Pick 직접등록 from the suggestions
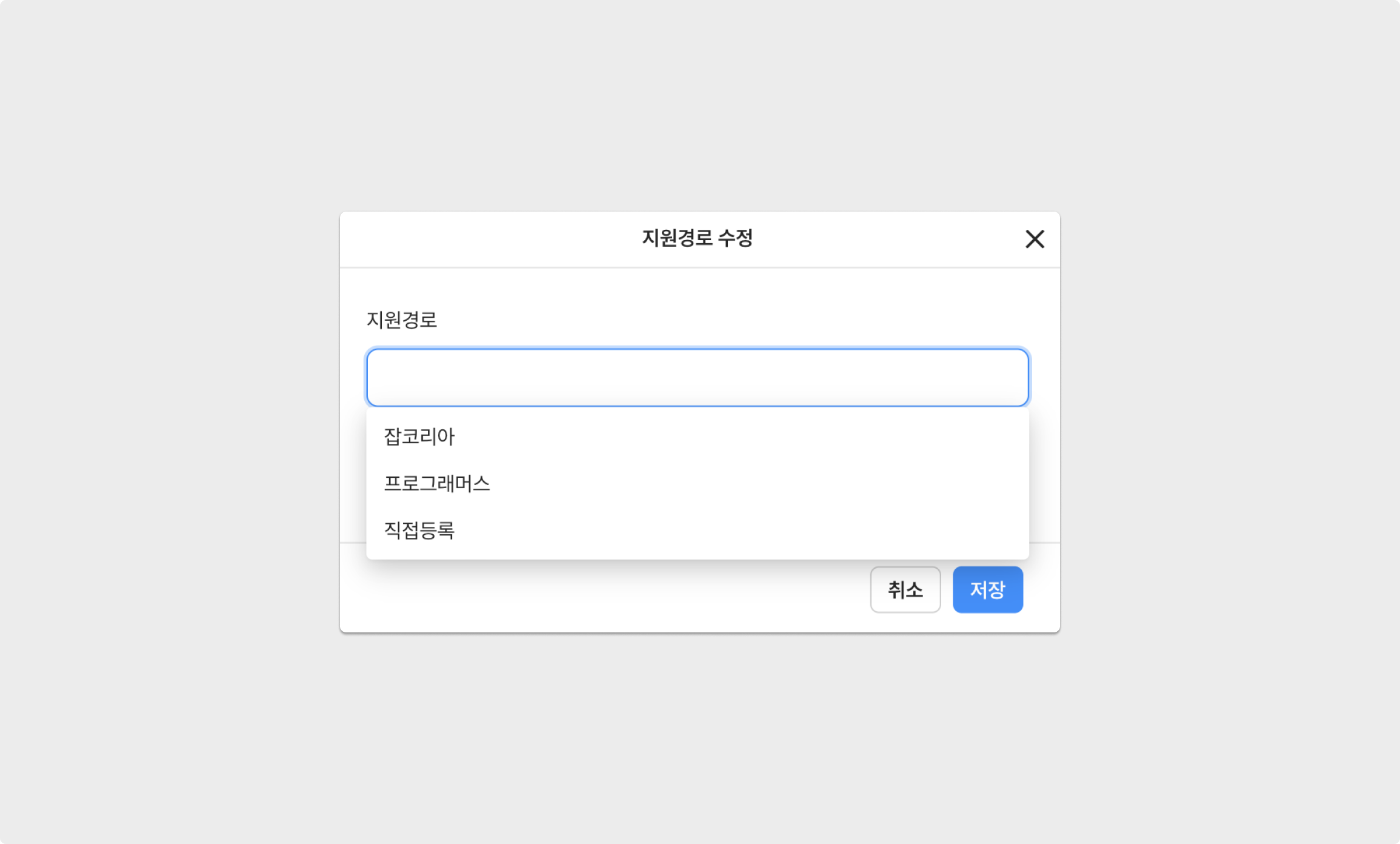The width and height of the screenshot is (1400, 844). point(419,531)
